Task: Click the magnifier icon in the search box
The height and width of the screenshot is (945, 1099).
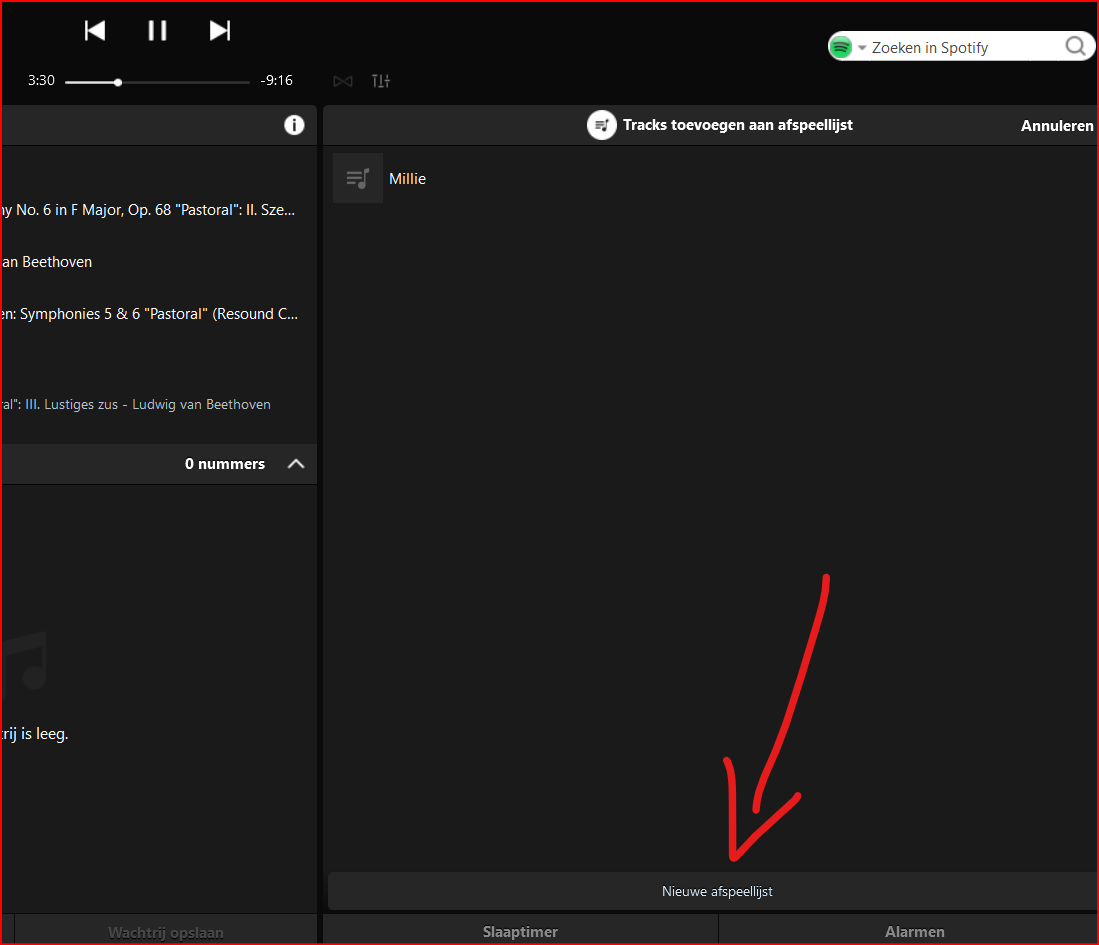Action: [x=1075, y=47]
